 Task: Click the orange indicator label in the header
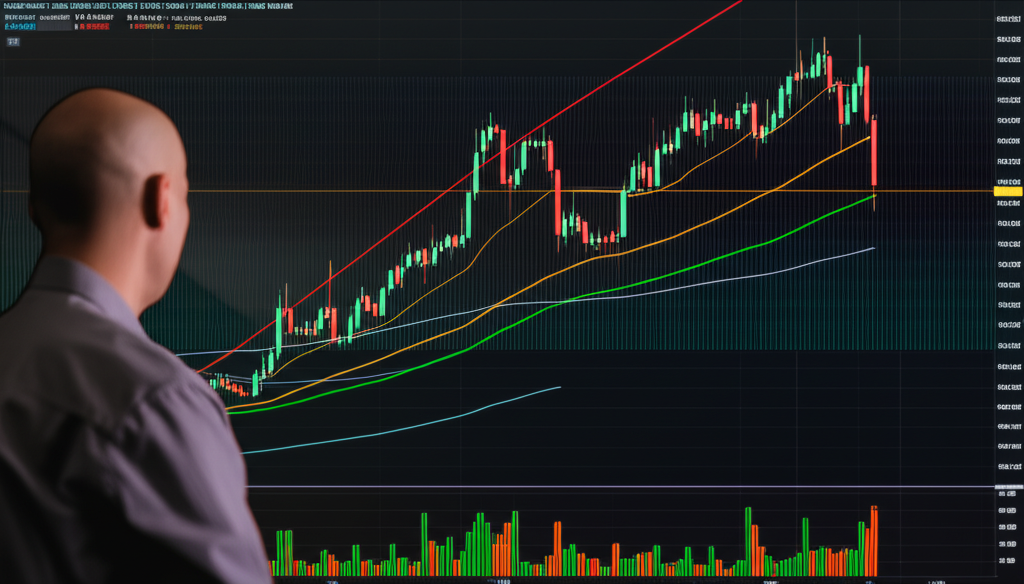coord(188,28)
